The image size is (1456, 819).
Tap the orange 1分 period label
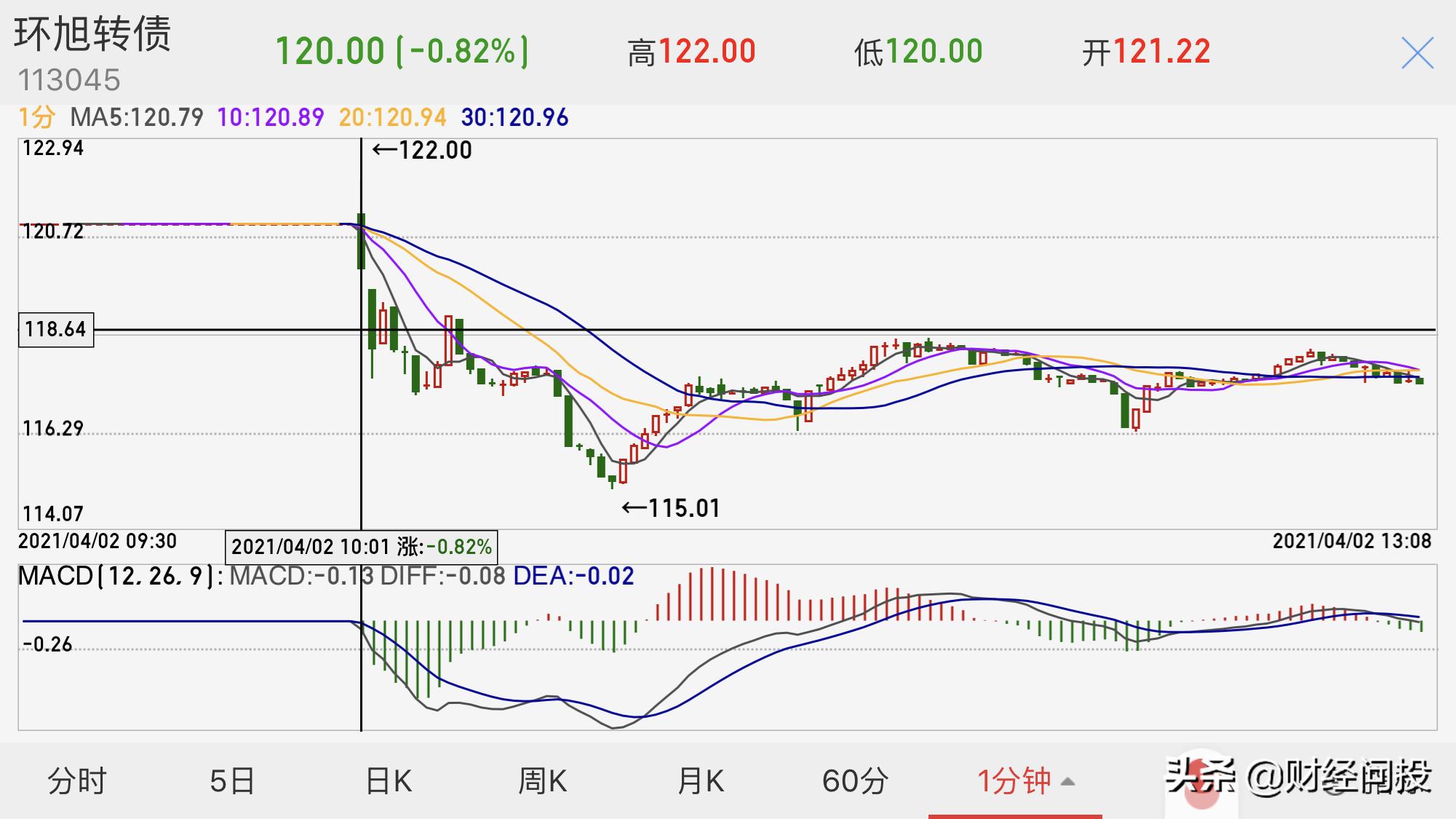tap(36, 117)
